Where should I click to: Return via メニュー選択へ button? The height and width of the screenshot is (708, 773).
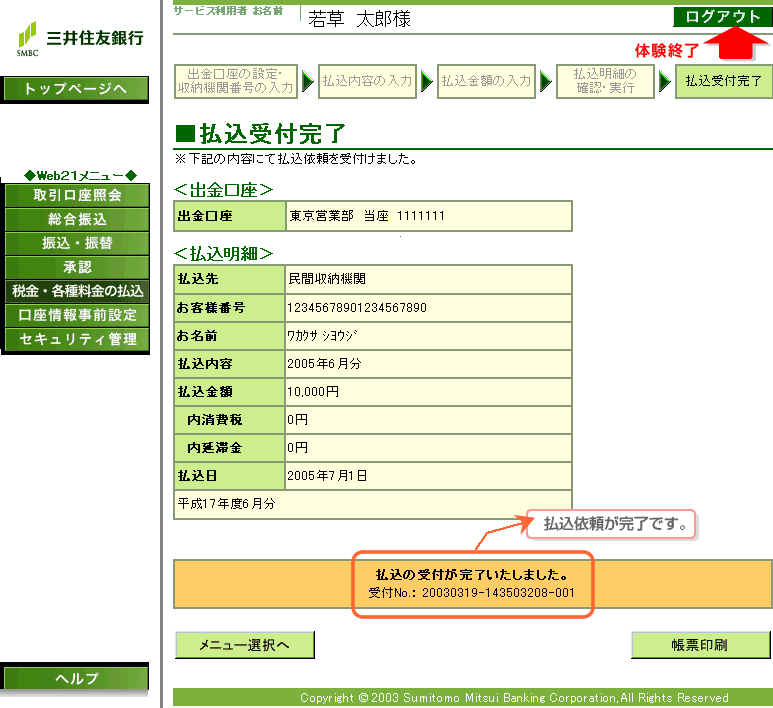coord(245,645)
